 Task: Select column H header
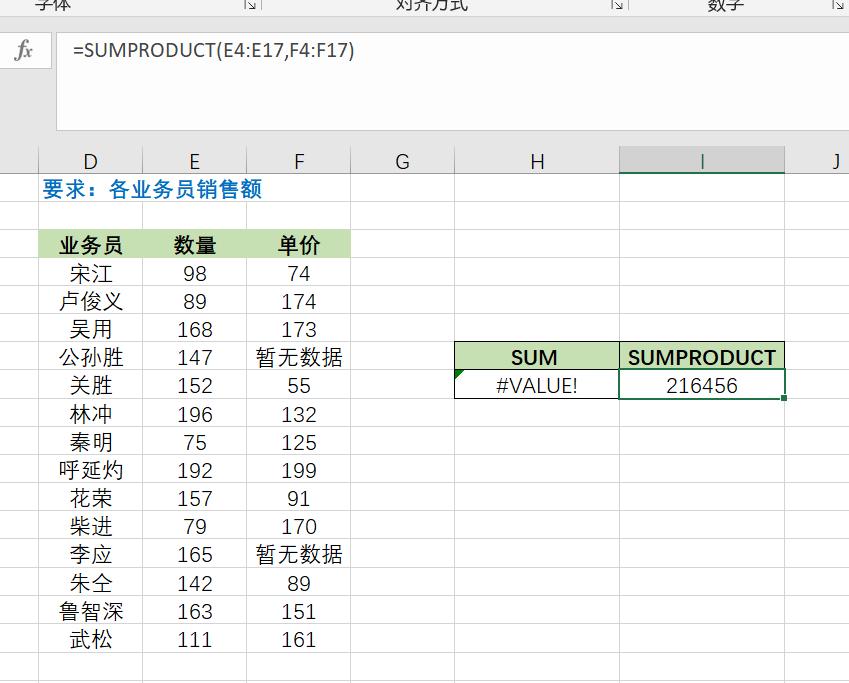(x=537, y=161)
